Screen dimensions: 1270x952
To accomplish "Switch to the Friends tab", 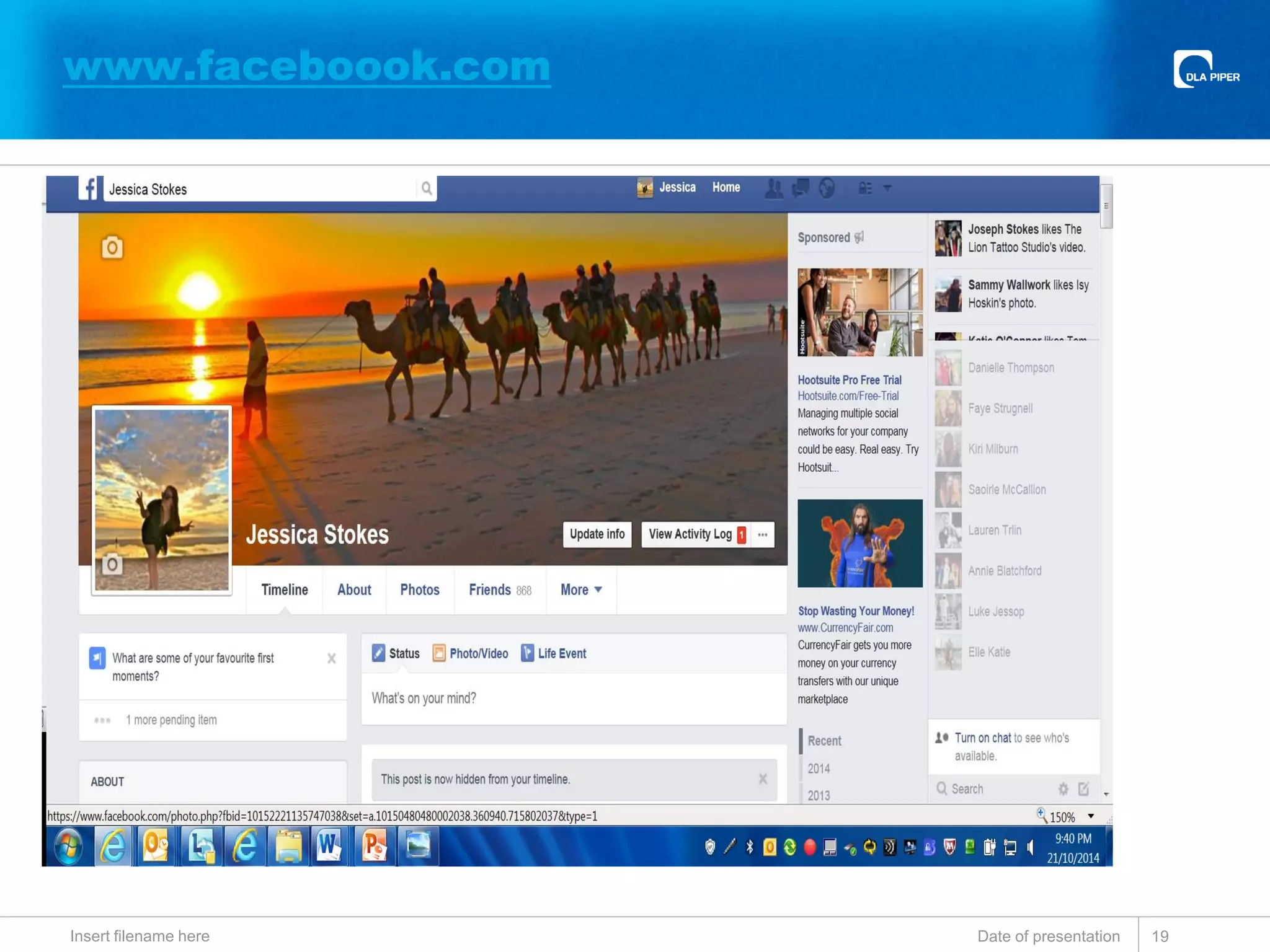I will pyautogui.click(x=500, y=590).
